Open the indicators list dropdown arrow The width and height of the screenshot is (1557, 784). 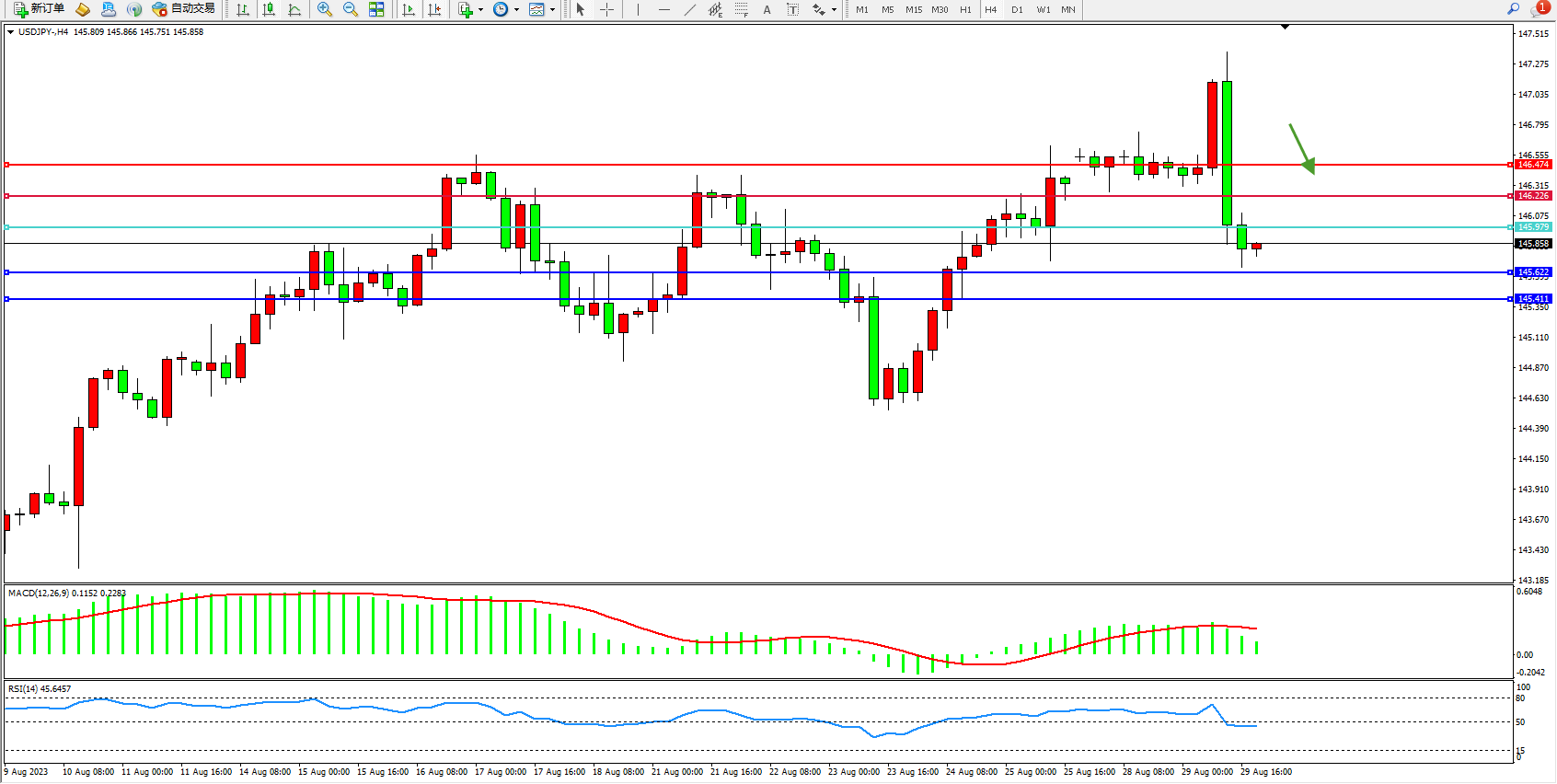point(480,9)
